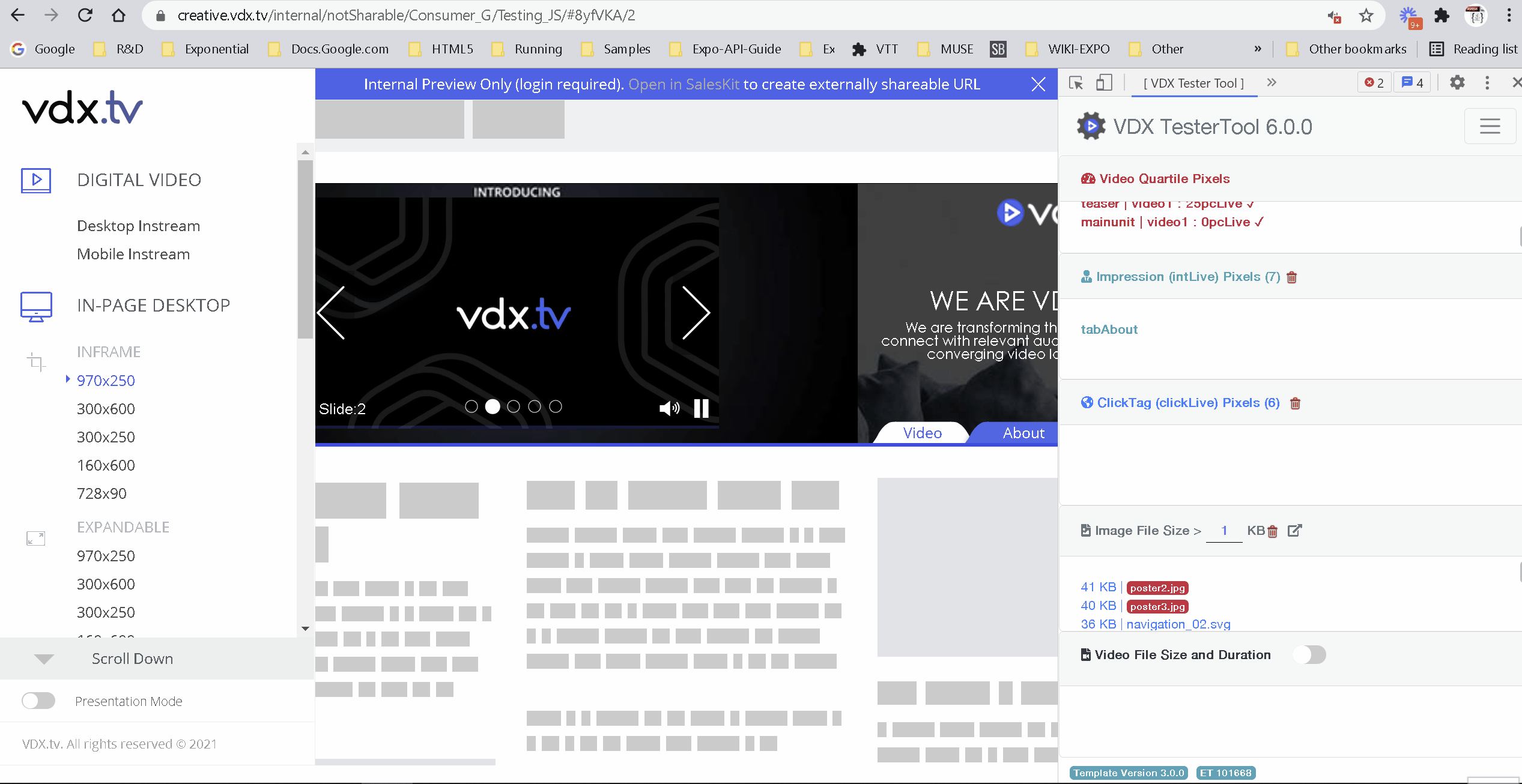The width and height of the screenshot is (1522, 784).
Task: Select fourth slide indicator dot
Action: click(535, 407)
